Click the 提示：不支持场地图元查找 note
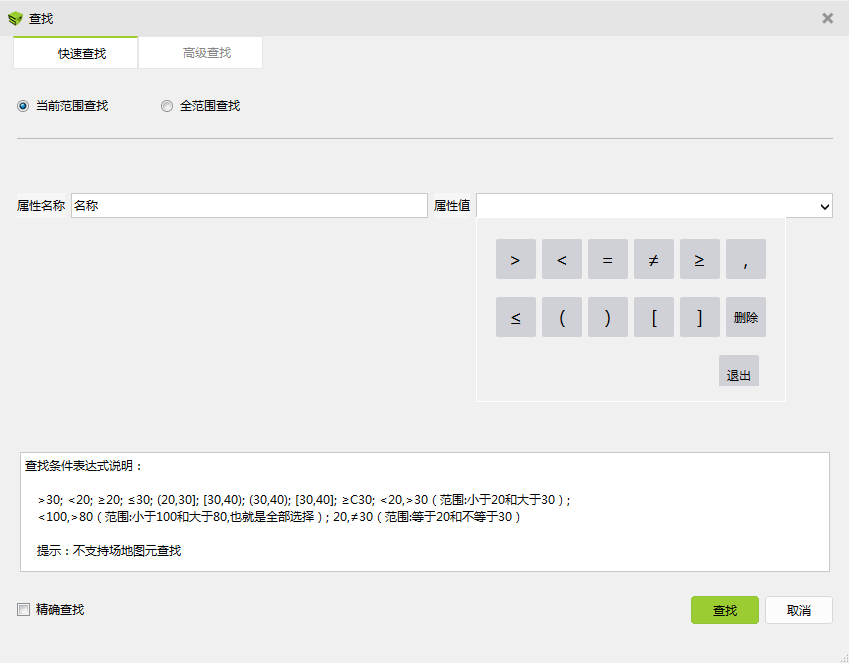The width and height of the screenshot is (849, 663). [109, 550]
